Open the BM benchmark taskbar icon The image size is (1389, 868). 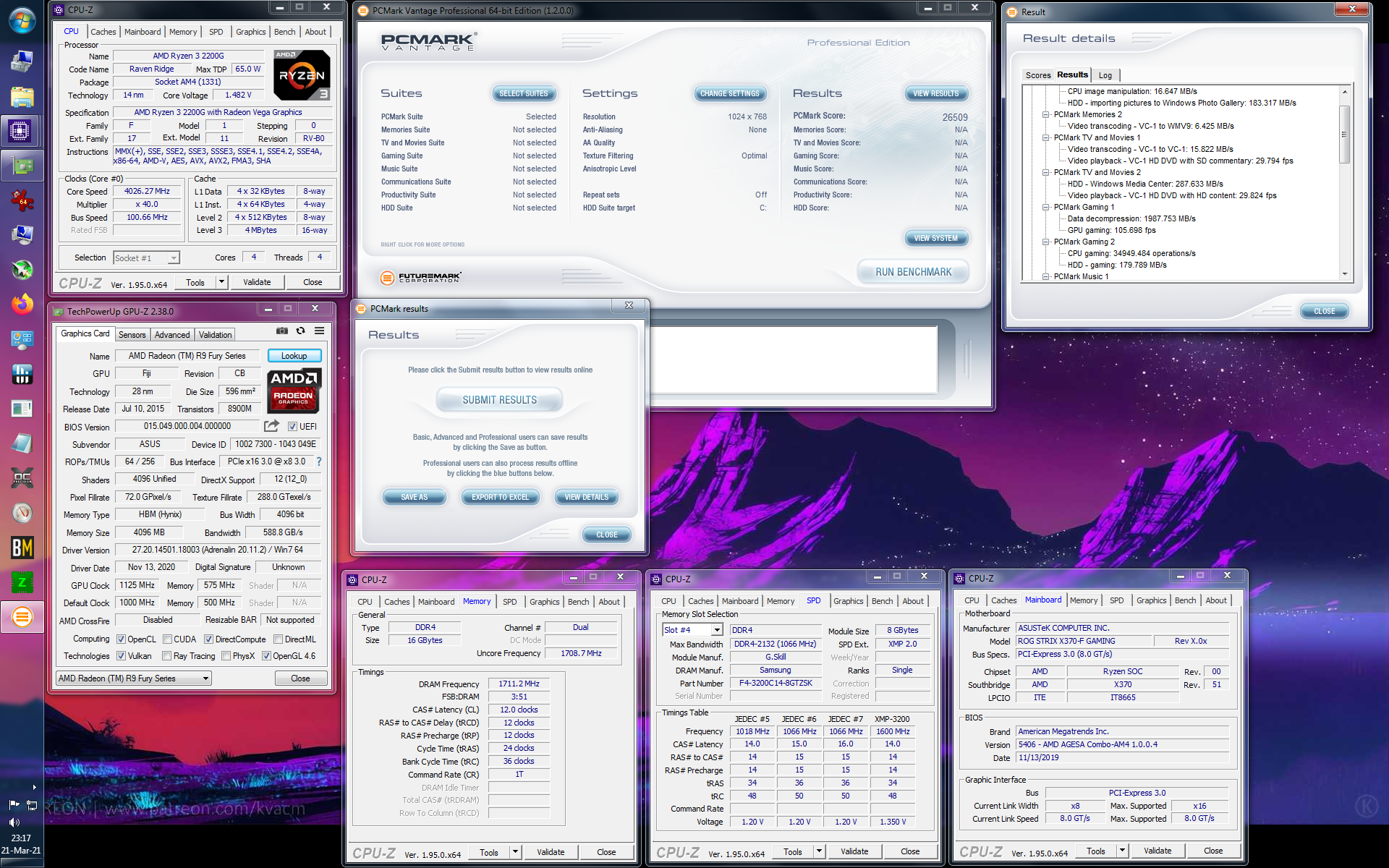tap(22, 548)
